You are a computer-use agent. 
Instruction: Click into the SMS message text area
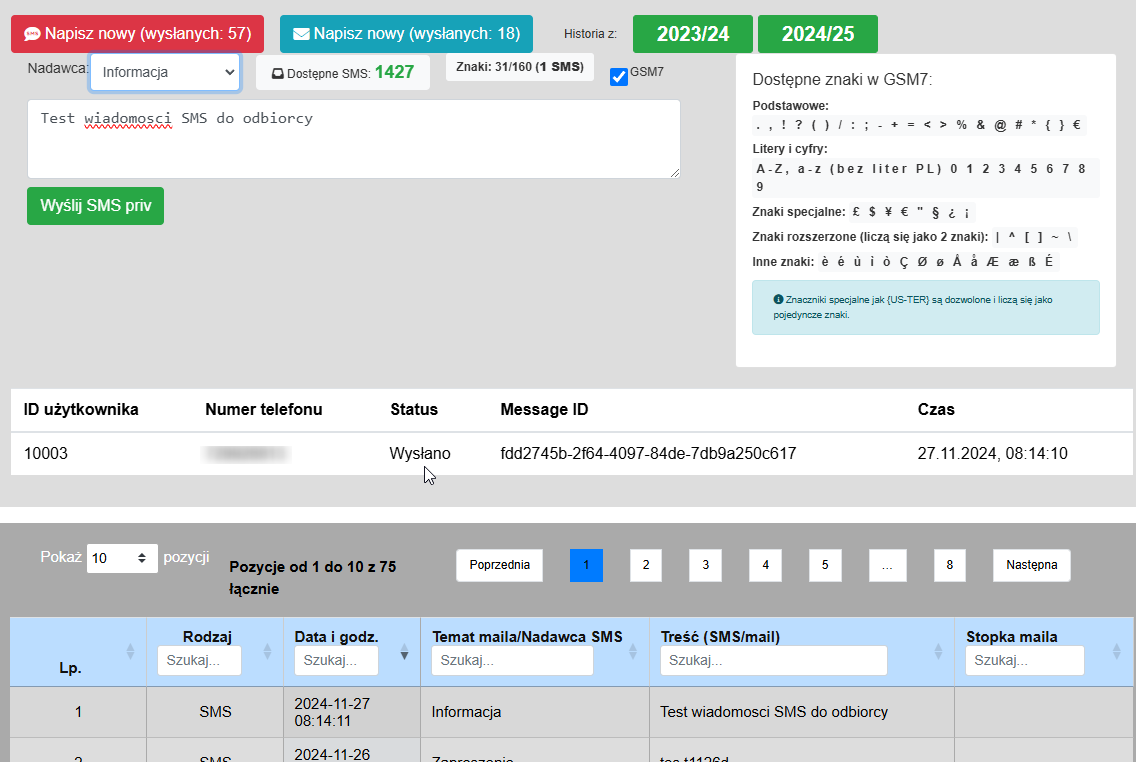point(353,139)
